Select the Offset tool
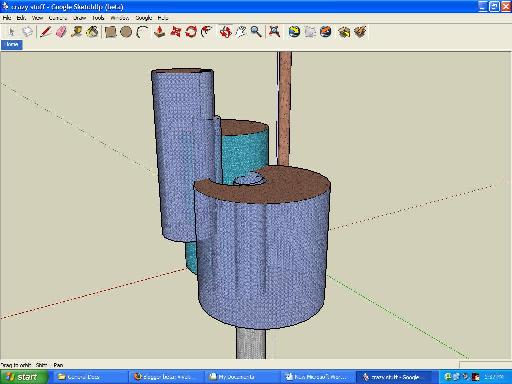512x384 pixels. tap(207, 32)
